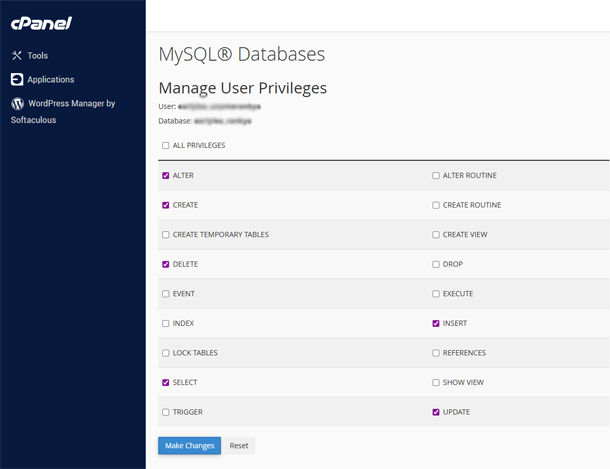This screenshot has width=610, height=469.
Task: Click the Database: label
Action: point(175,121)
